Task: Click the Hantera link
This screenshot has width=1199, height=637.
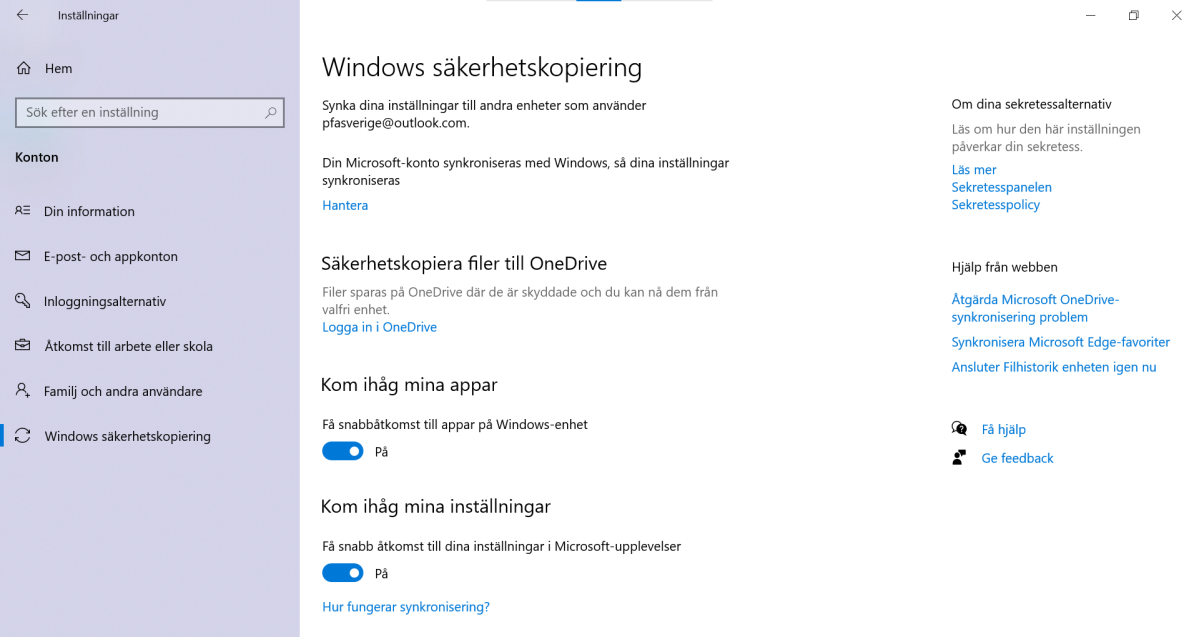Action: (345, 205)
